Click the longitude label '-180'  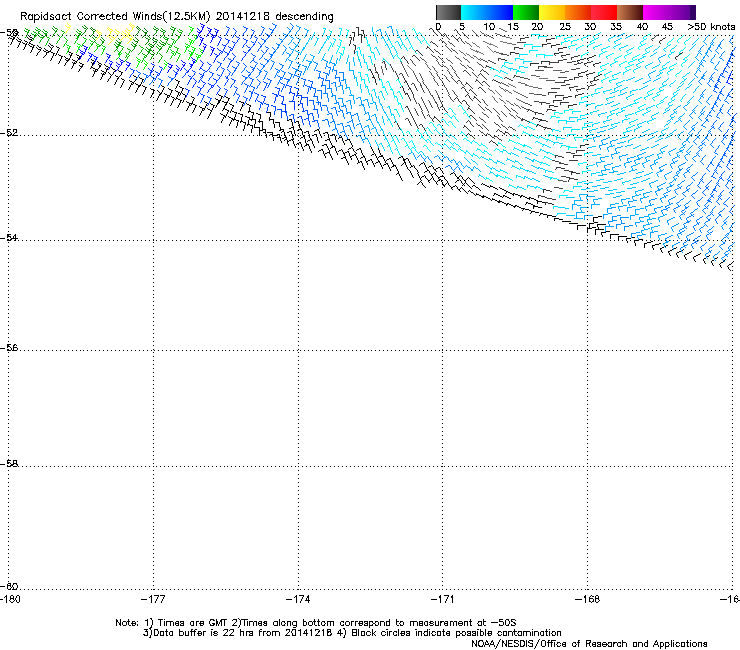click(10, 599)
